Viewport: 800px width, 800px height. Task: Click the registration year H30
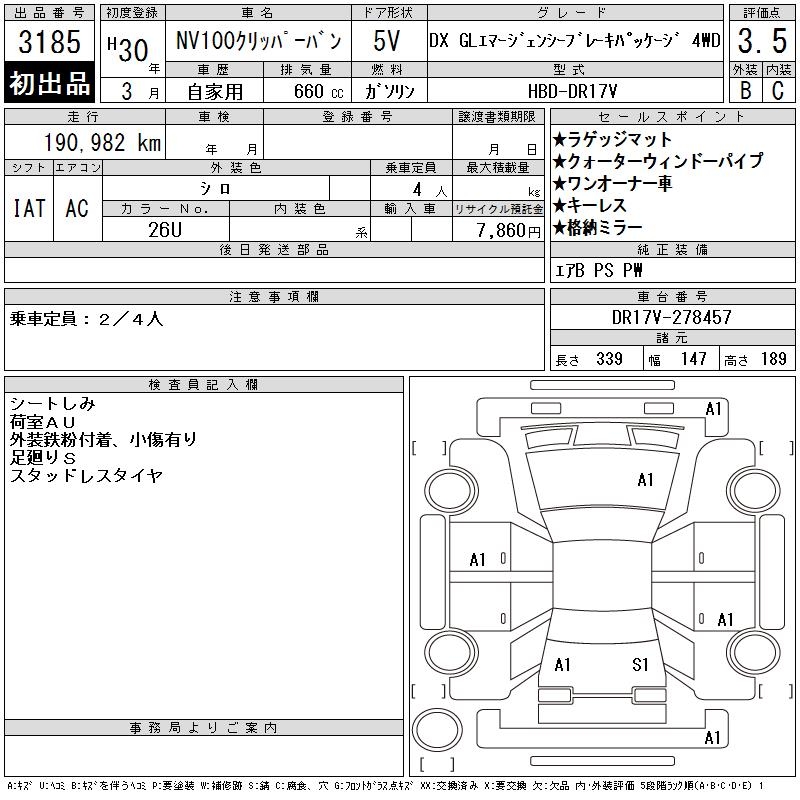[x=128, y=48]
